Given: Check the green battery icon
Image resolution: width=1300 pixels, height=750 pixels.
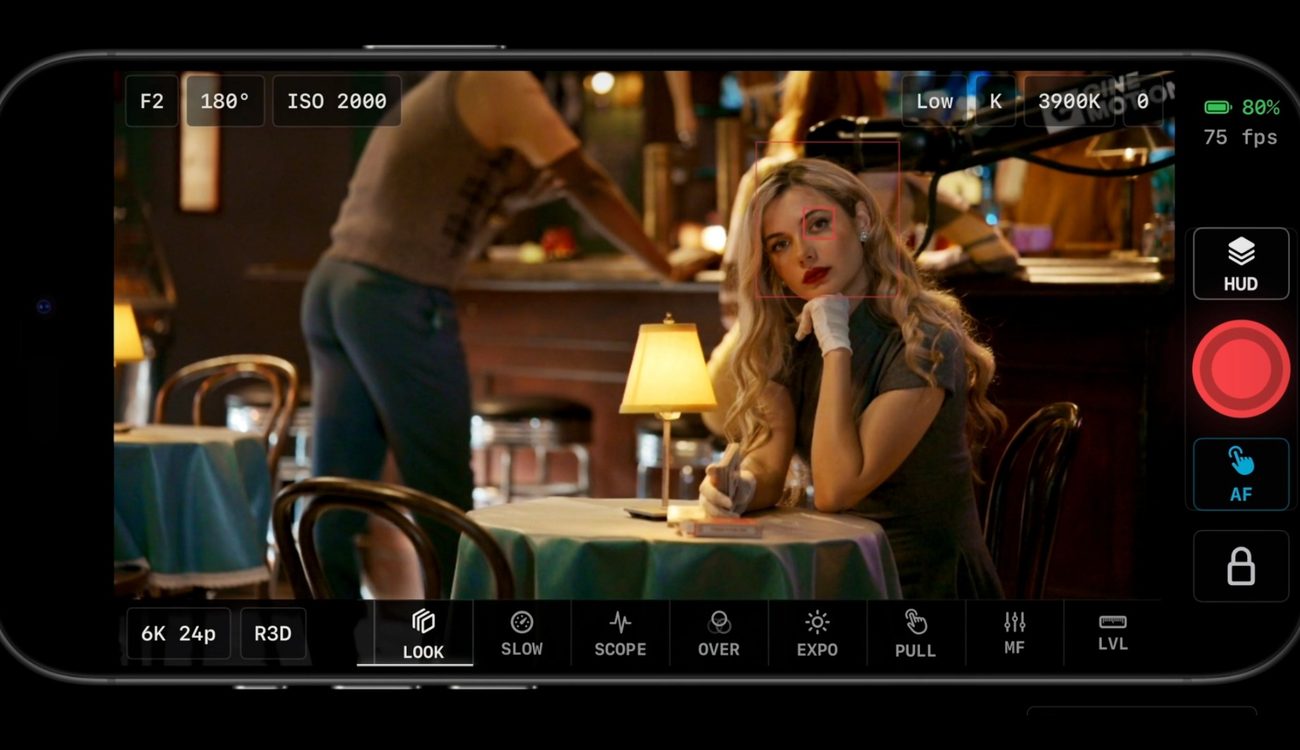Looking at the screenshot, I should (x=1217, y=107).
